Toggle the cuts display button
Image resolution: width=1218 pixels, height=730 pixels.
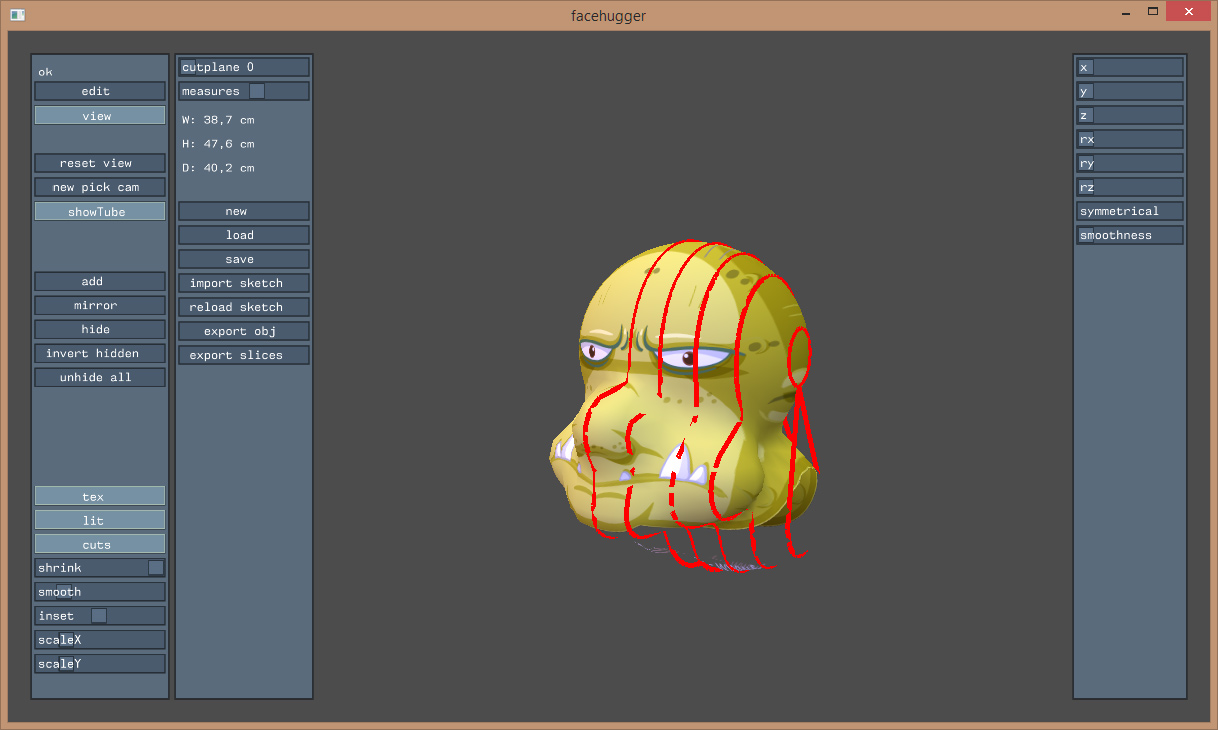(99, 544)
